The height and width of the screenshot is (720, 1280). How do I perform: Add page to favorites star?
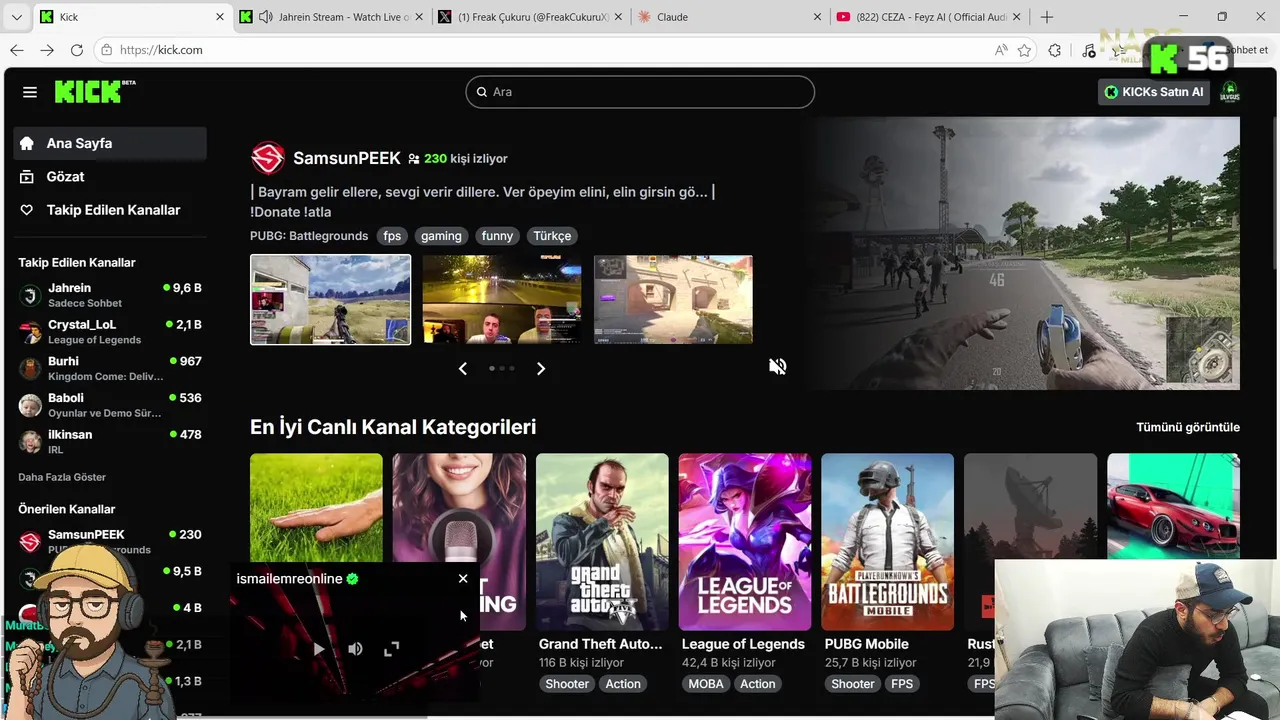pyautogui.click(x=1024, y=50)
